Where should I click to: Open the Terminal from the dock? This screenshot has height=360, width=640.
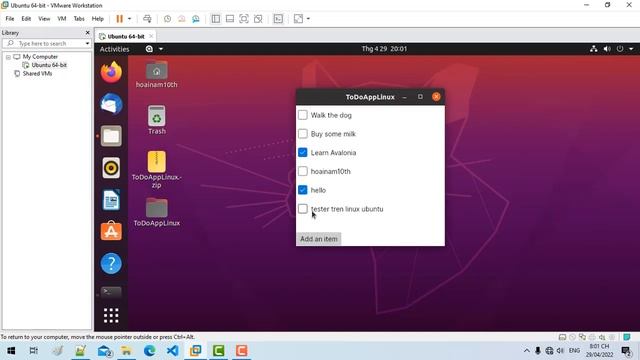(x=111, y=292)
